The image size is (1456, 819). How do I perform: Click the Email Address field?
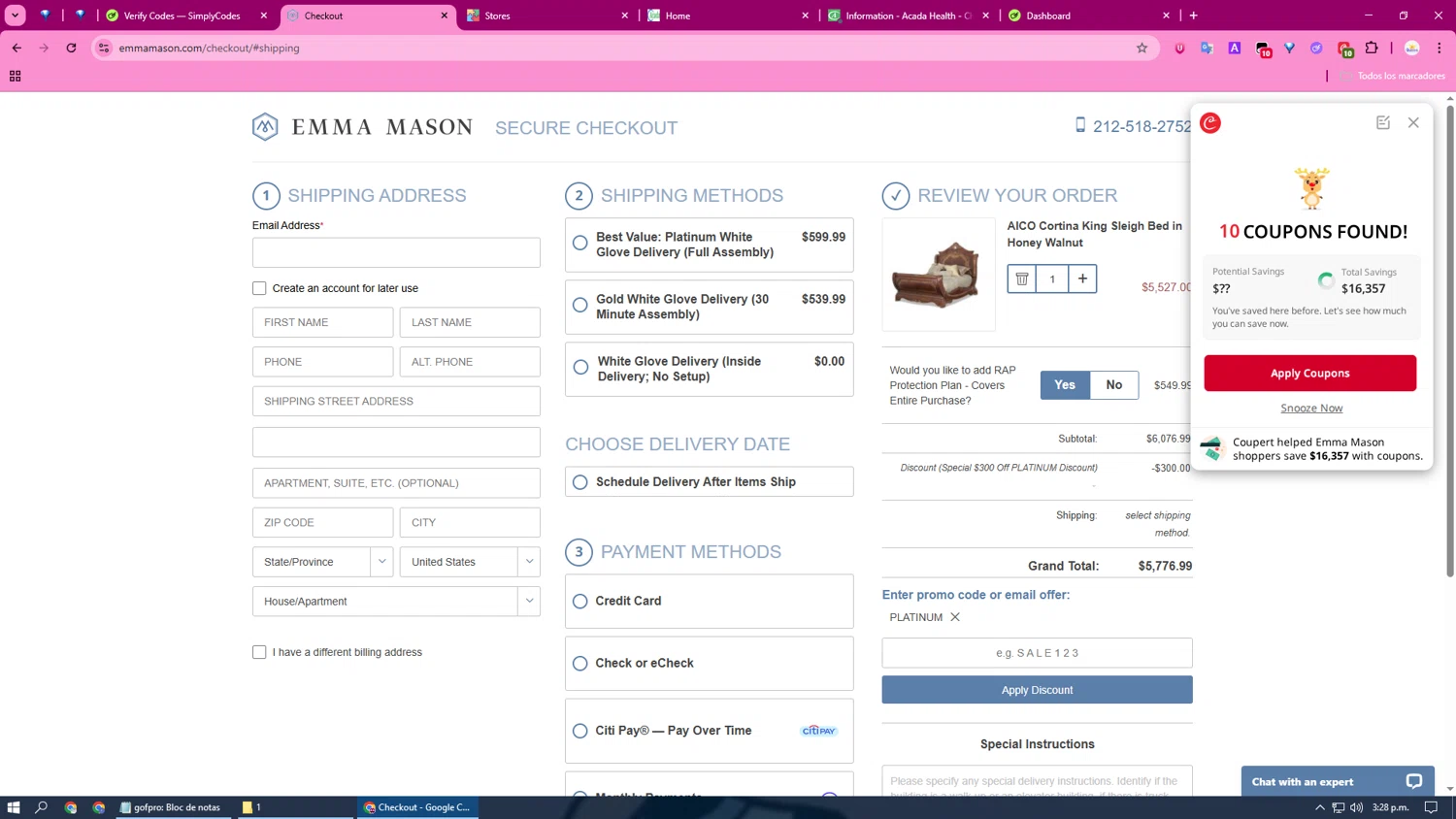(396, 252)
